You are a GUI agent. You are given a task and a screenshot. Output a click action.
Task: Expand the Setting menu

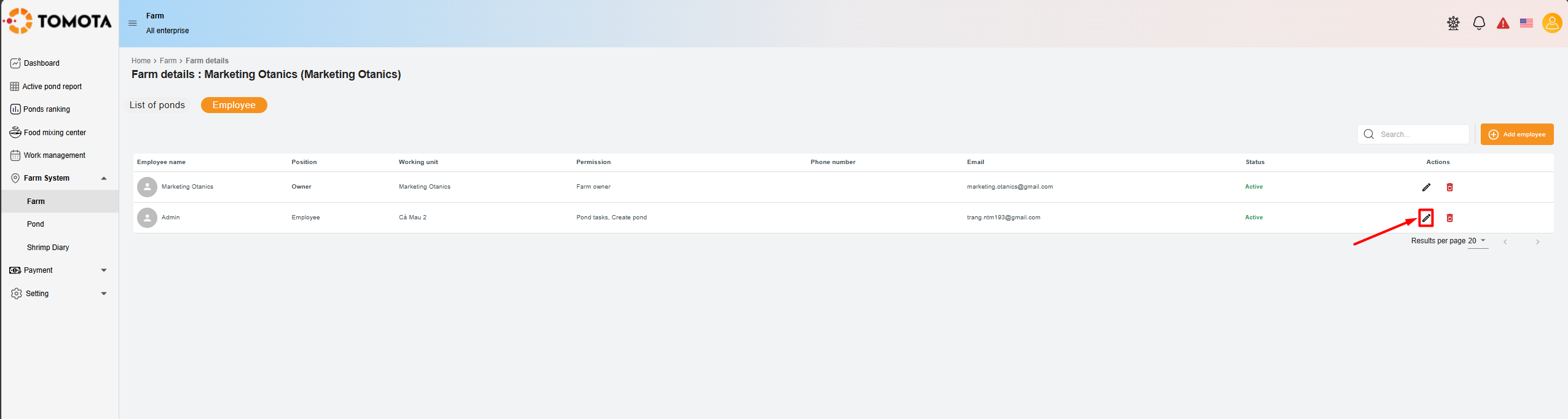tap(103, 294)
